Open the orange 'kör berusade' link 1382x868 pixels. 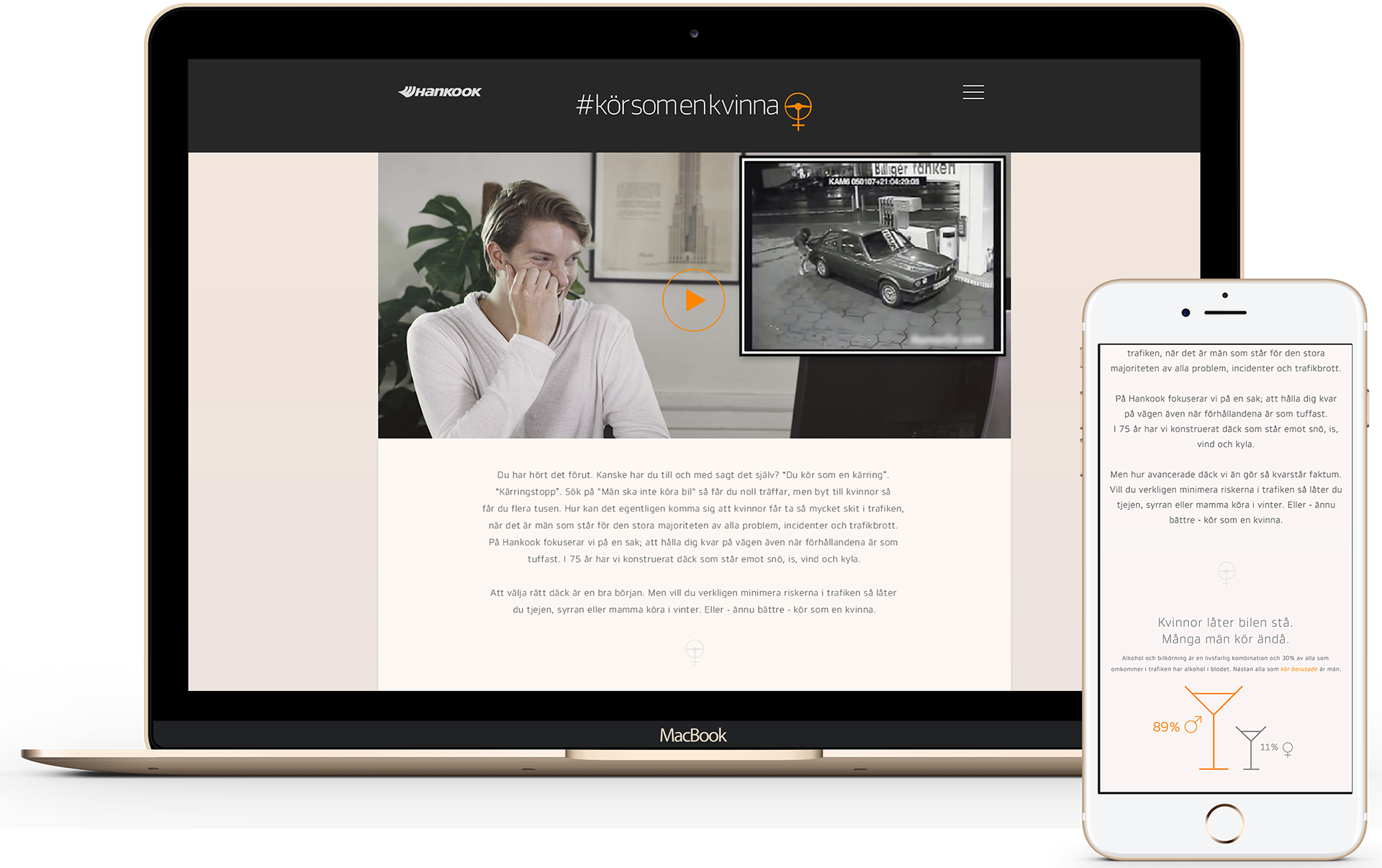1299,669
